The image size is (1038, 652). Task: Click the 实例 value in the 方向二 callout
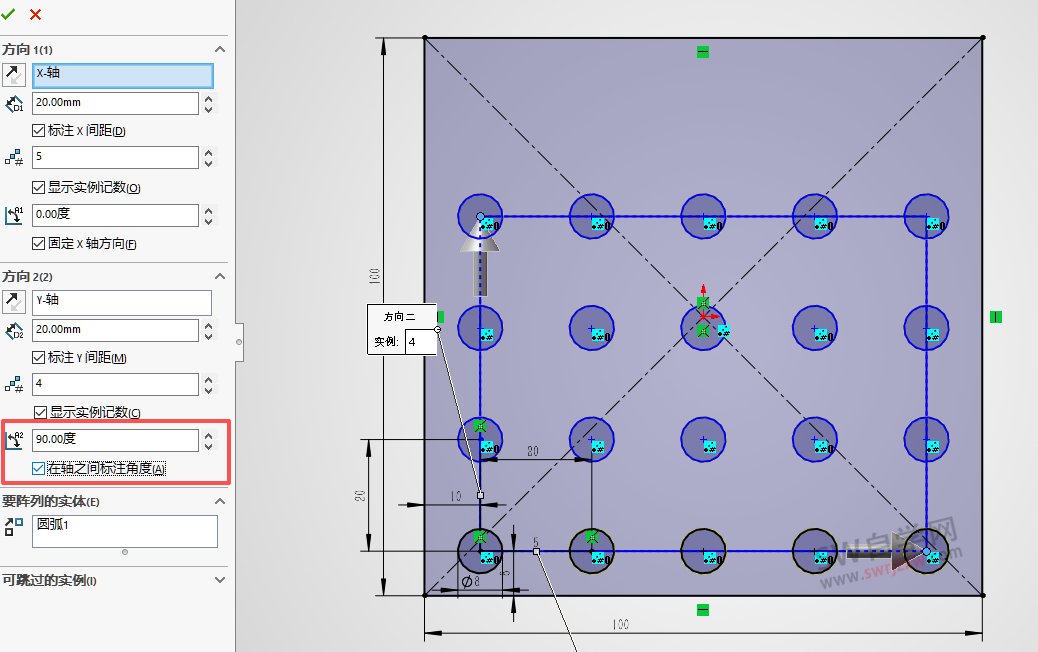click(x=420, y=341)
